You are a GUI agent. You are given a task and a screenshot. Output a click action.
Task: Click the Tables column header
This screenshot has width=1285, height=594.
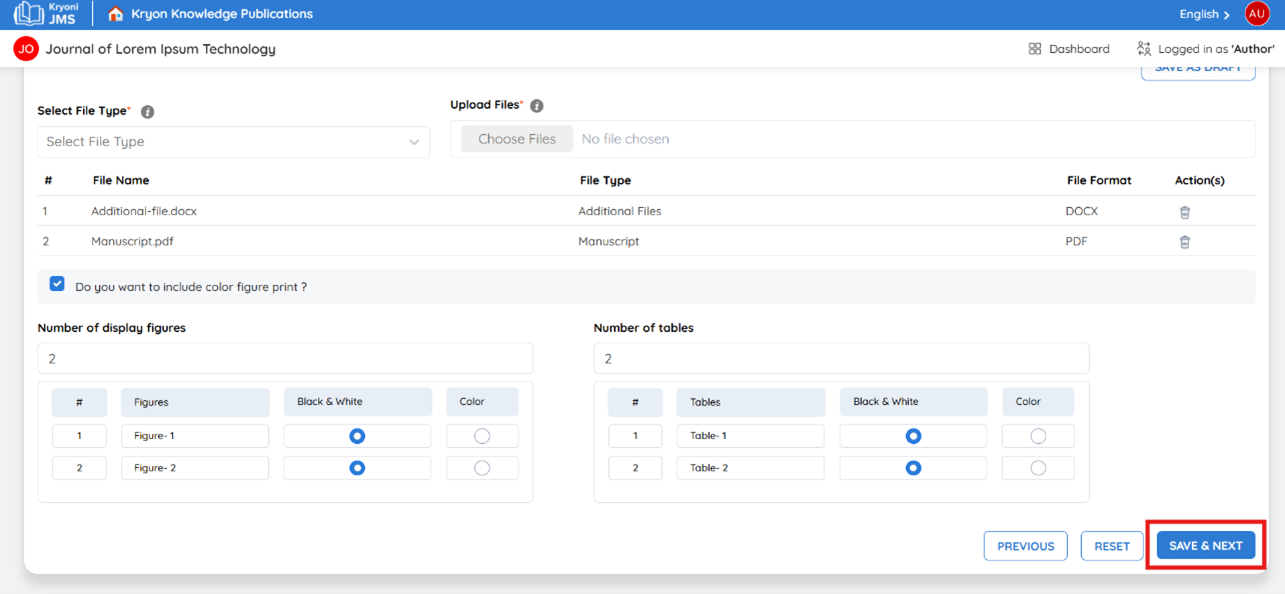tap(751, 402)
